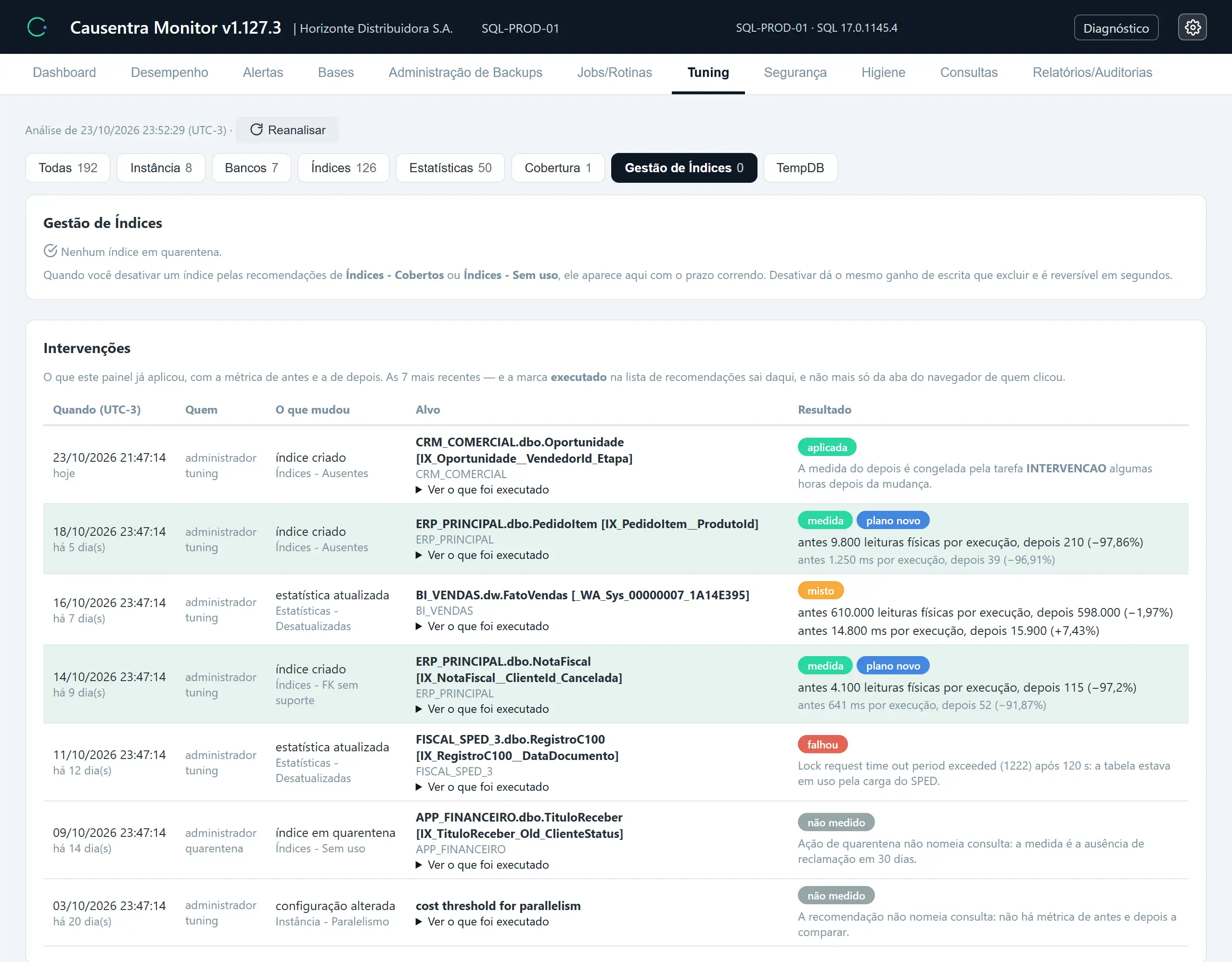Viewport: 1232px width, 962px height.
Task: Expand executed details for TituloReceber quarantine
Action: pos(482,864)
